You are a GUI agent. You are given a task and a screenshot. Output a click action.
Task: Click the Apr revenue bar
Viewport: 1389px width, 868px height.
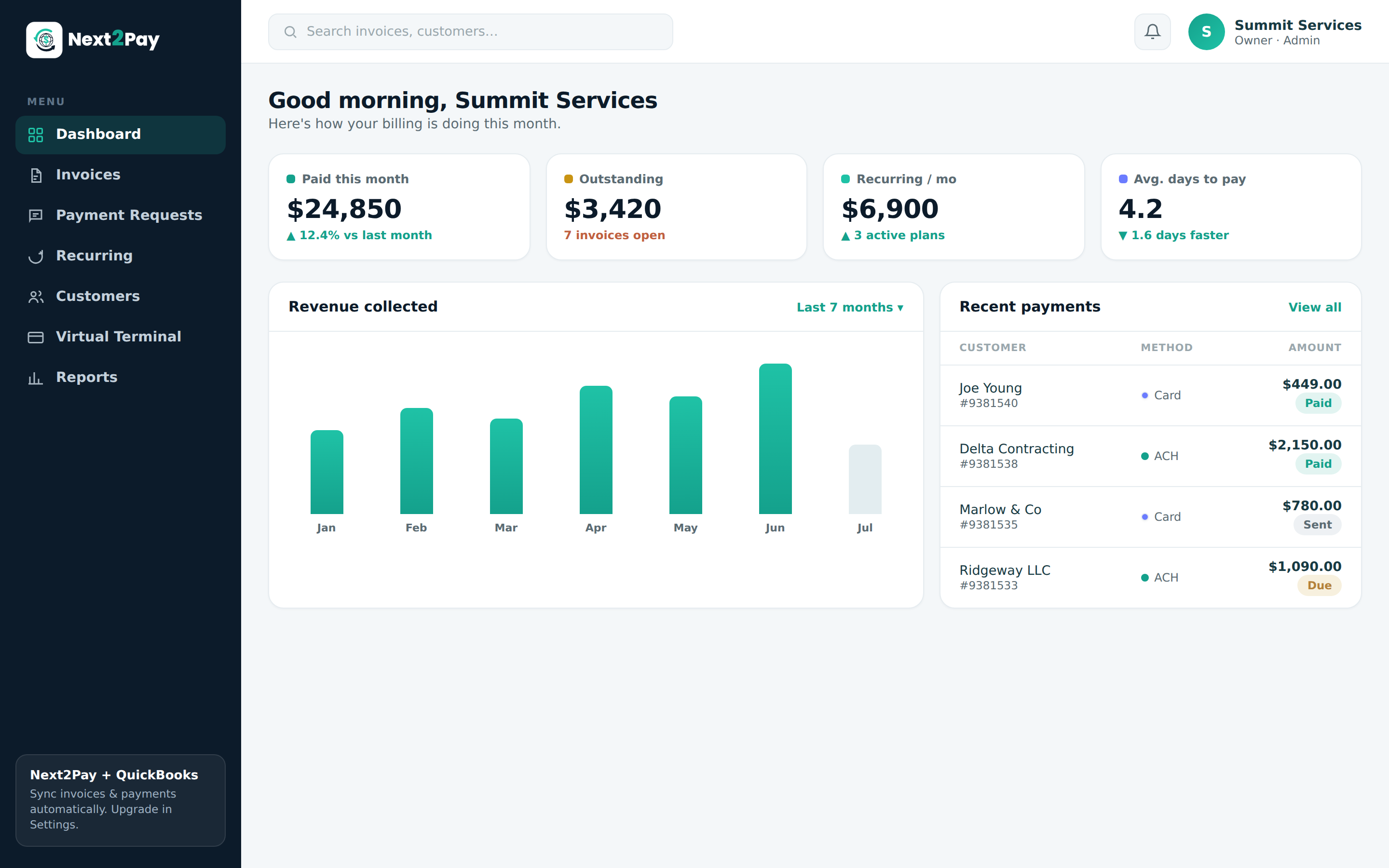[x=596, y=449]
